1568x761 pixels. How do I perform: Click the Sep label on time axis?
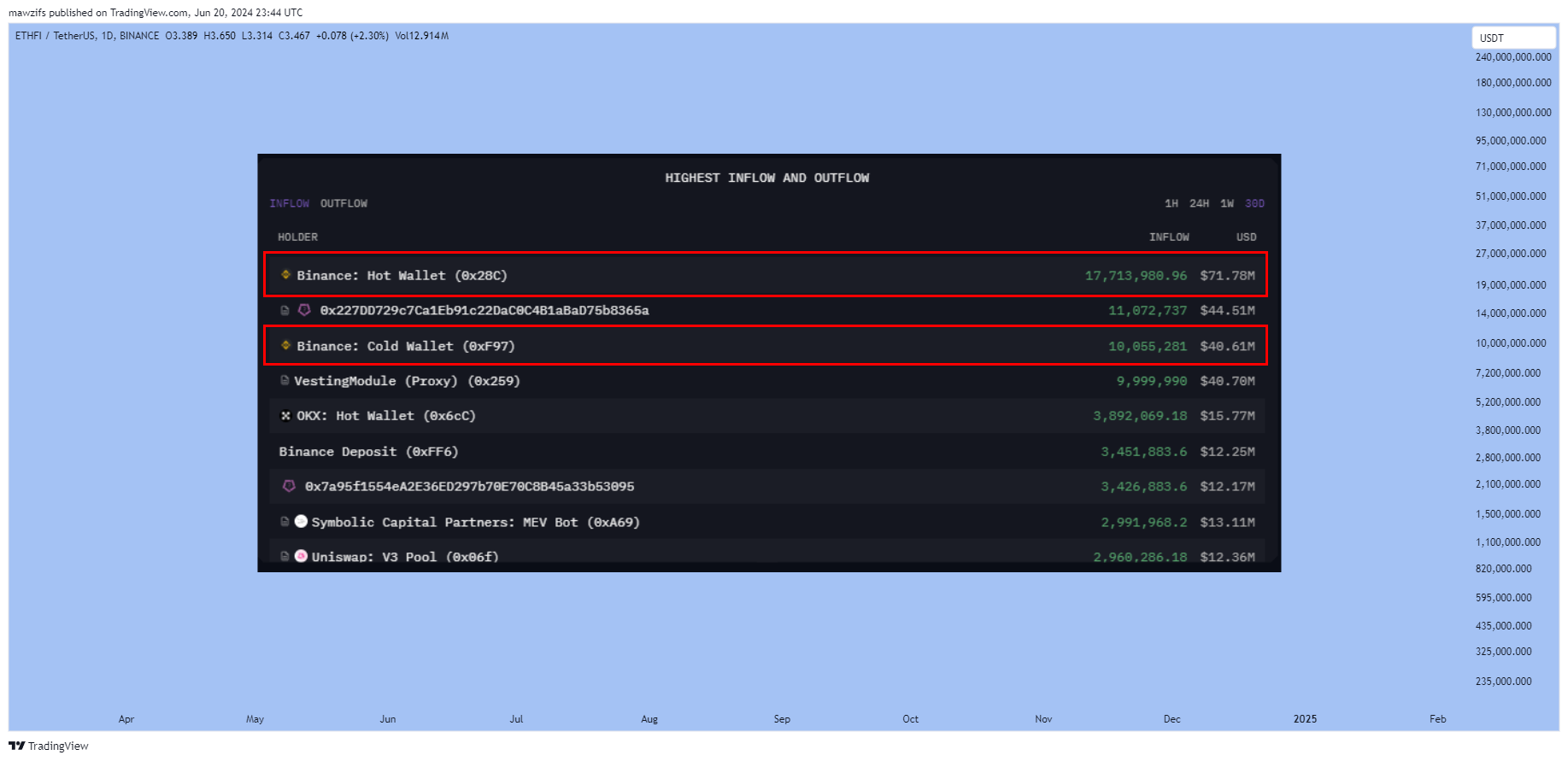(782, 719)
